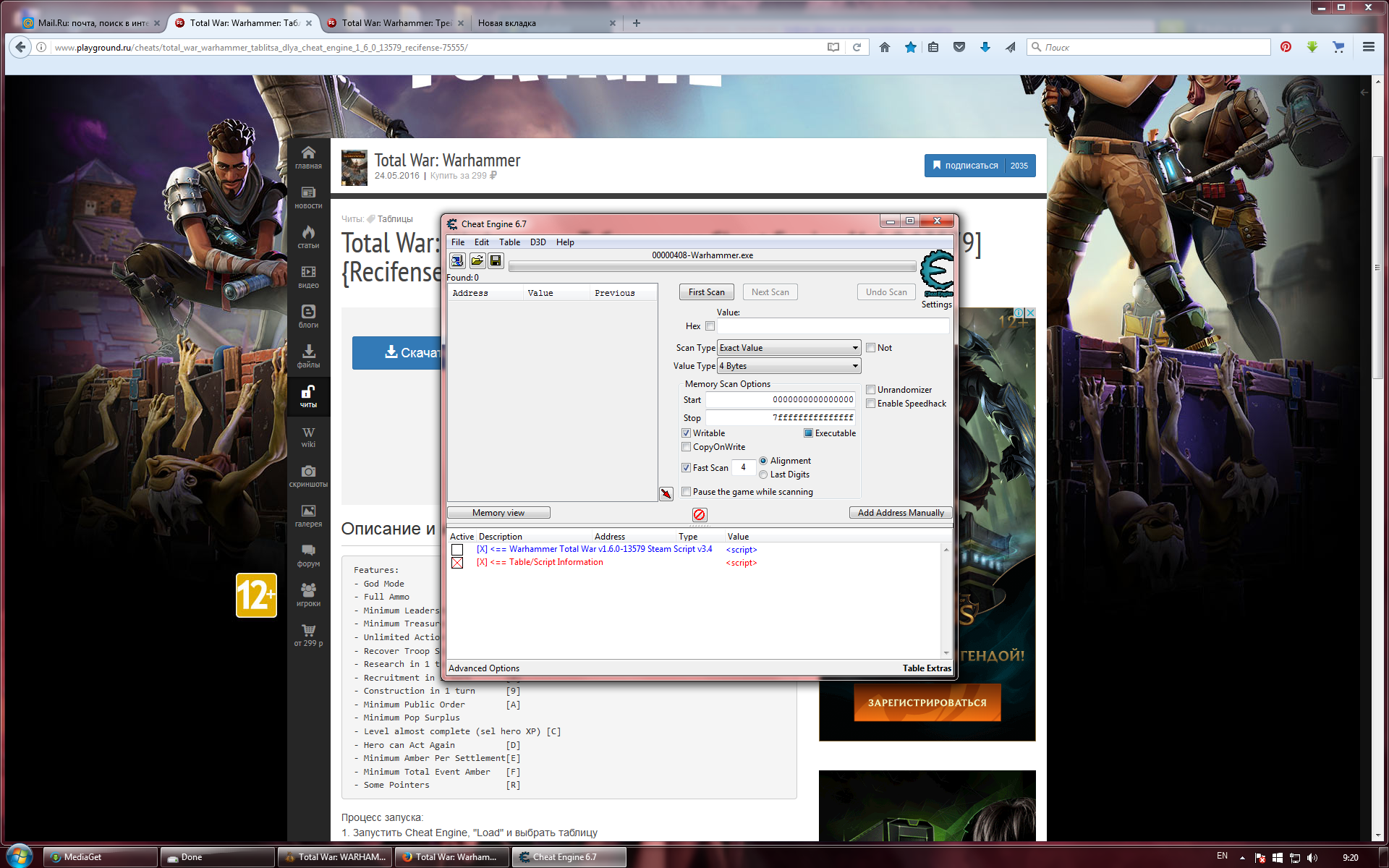This screenshot has height=868, width=1389.
Task: Click the save table floppy icon
Action: [496, 260]
